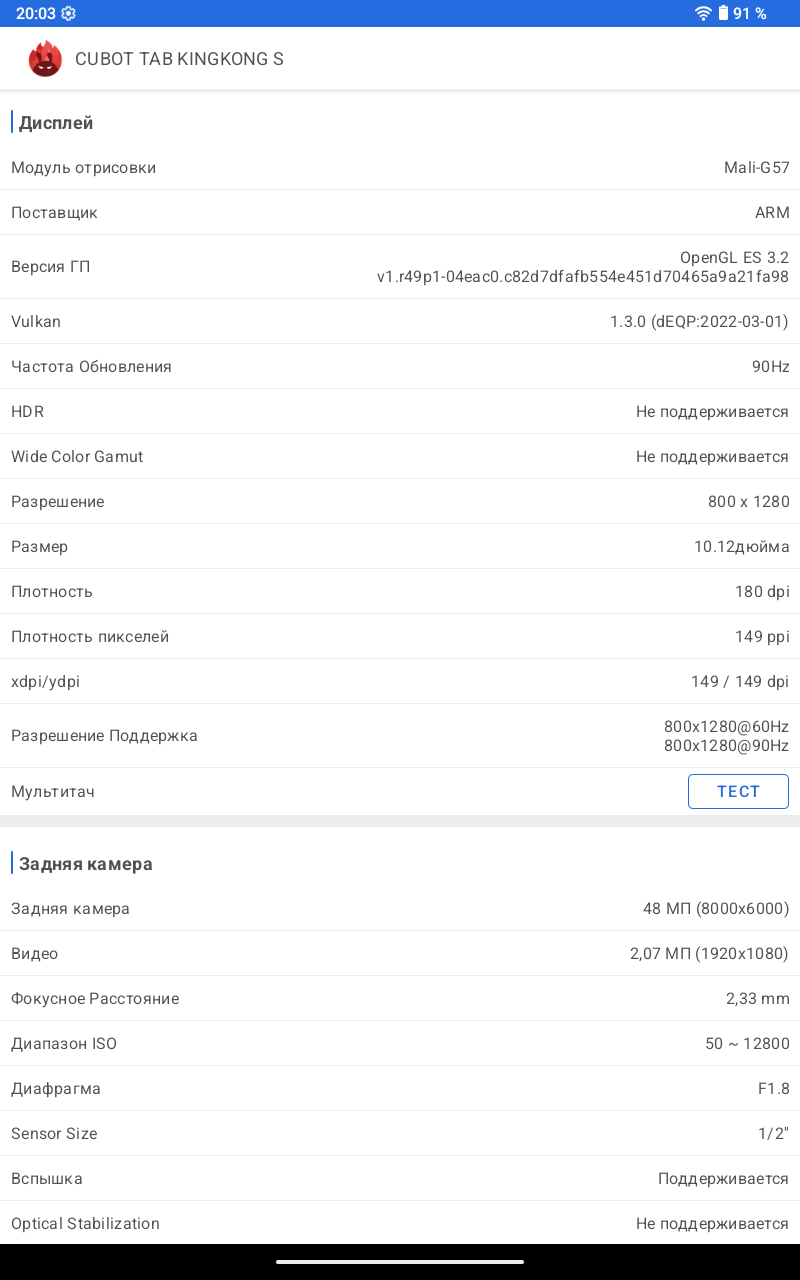Select the 10.12 inch Размер row
800x1280 pixels.
pyautogui.click(x=400, y=547)
